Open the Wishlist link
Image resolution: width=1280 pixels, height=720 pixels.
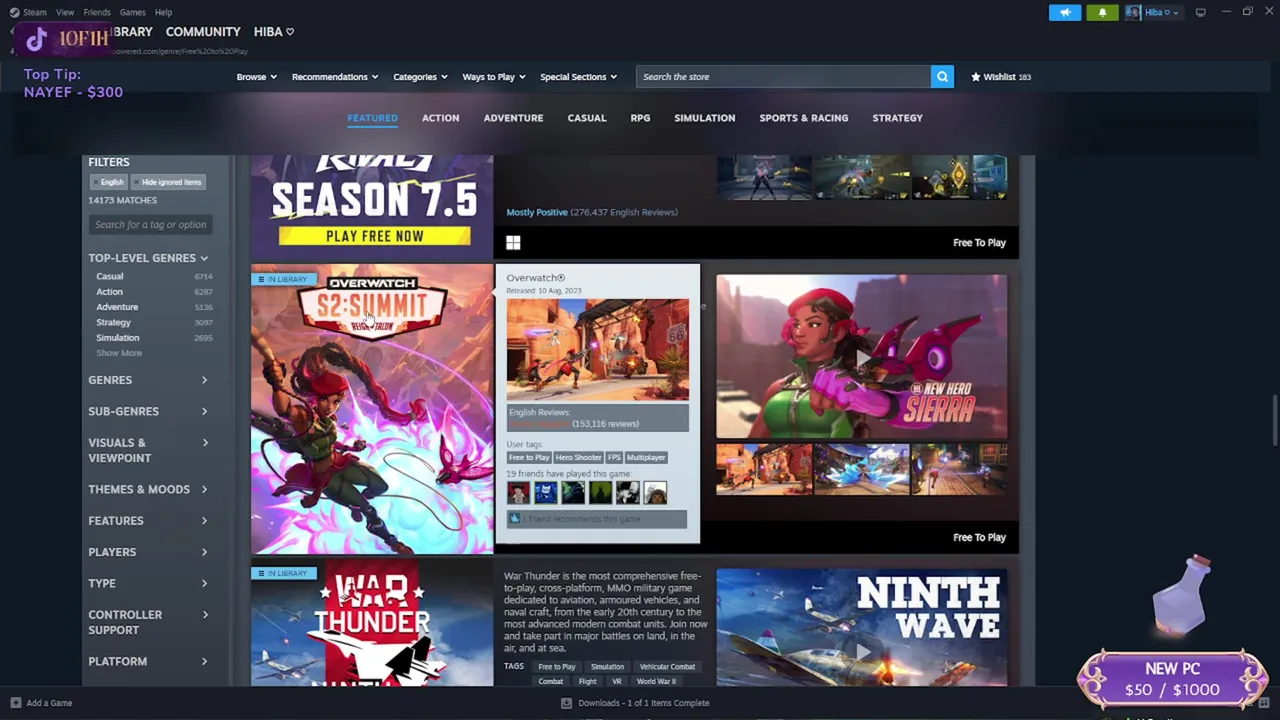pyautogui.click(x=1001, y=77)
